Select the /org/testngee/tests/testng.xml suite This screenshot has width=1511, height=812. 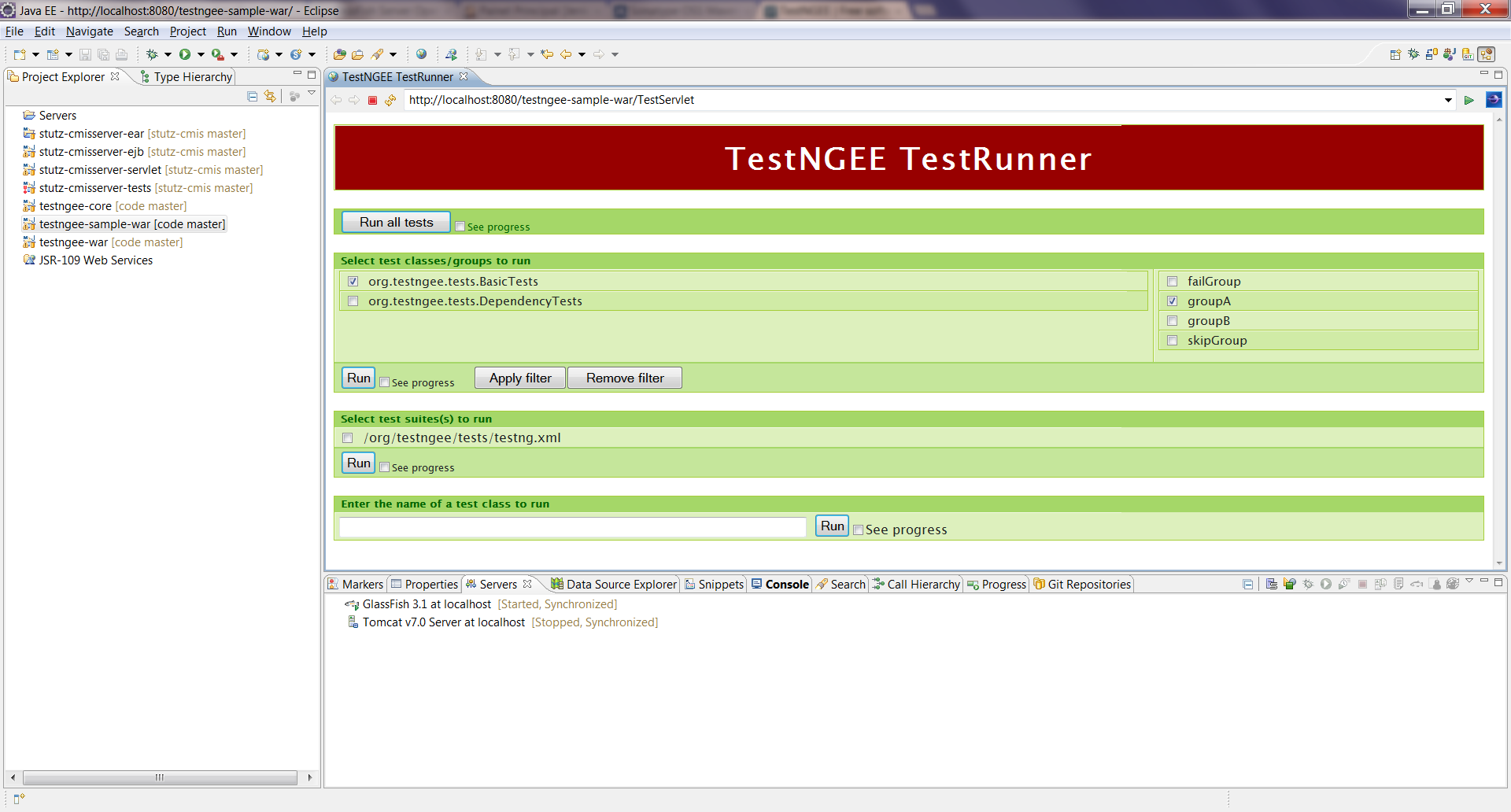[347, 437]
